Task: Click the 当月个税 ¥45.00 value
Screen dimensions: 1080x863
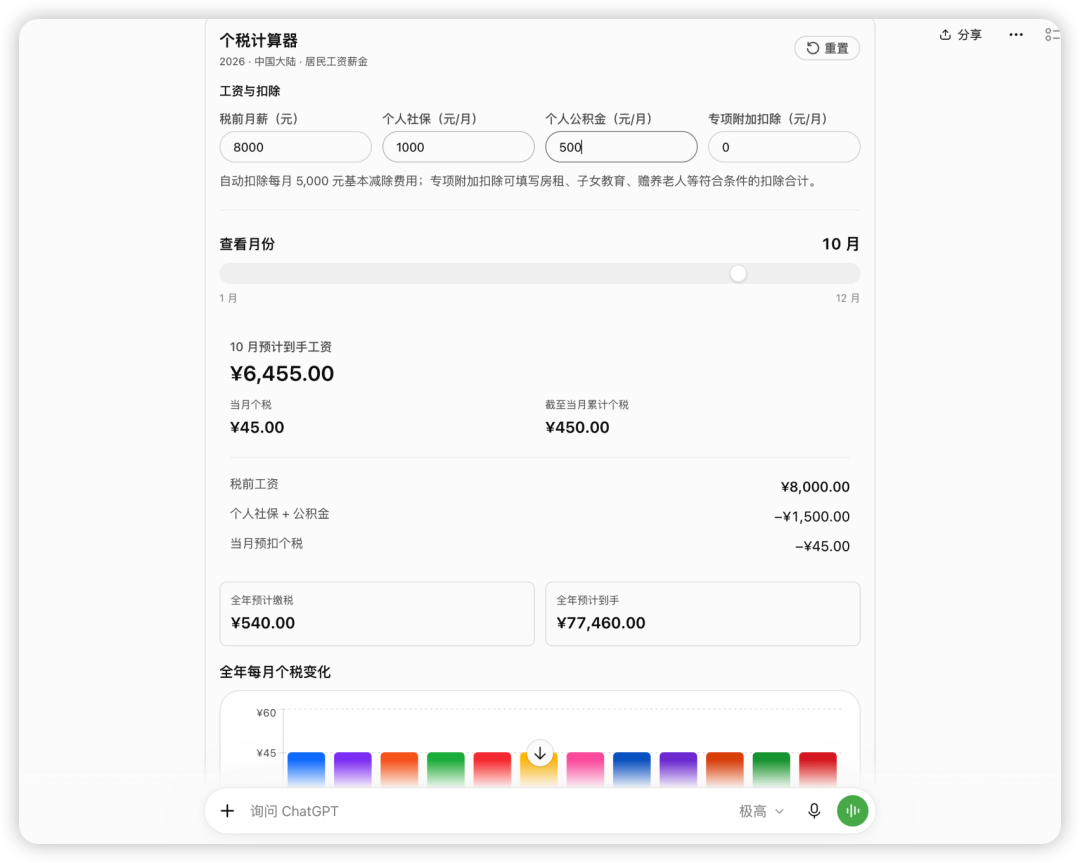Action: [x=257, y=427]
